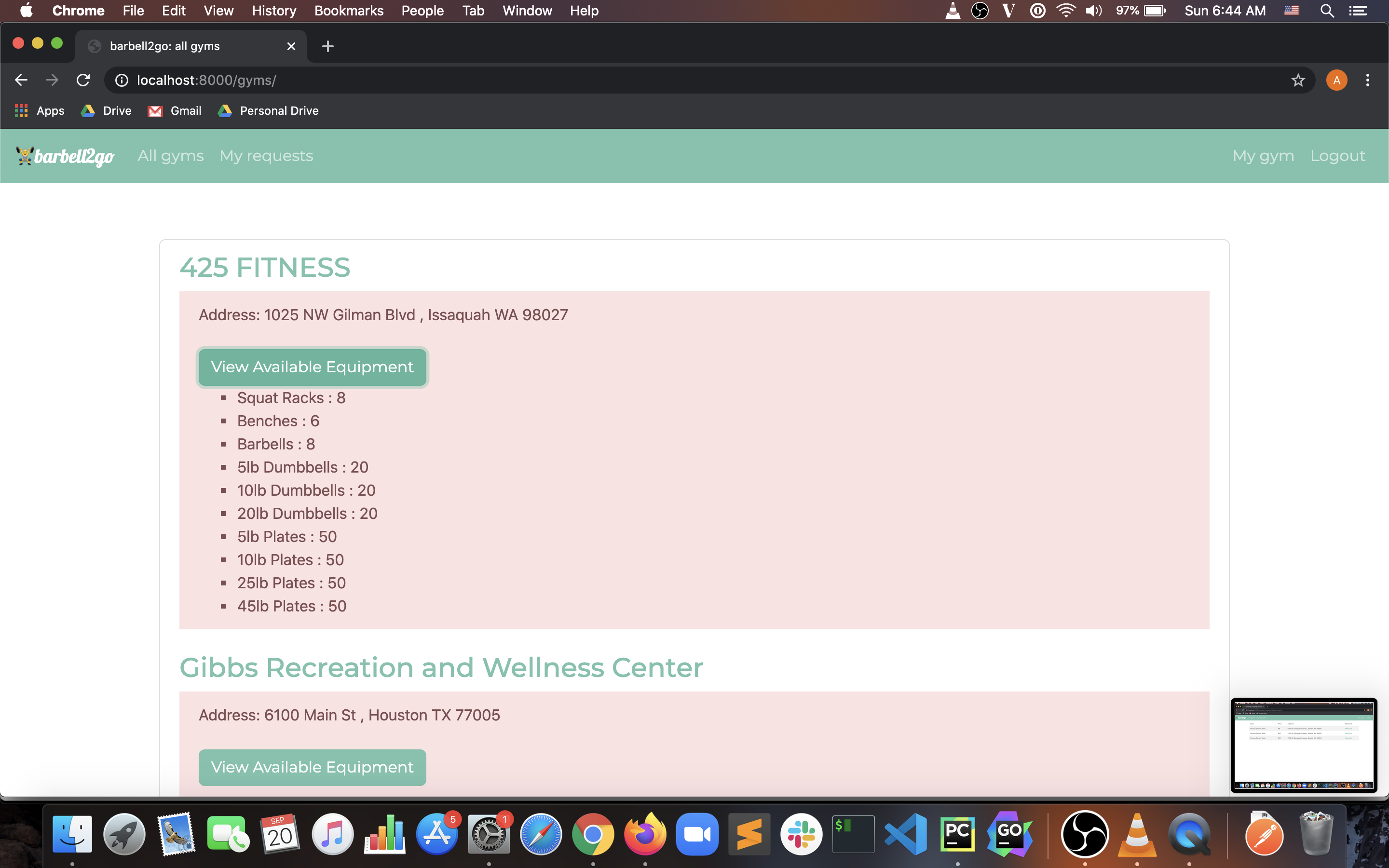Open the Apps bookmark shortcut
Viewport: 1389px width, 868px height.
click(40, 111)
